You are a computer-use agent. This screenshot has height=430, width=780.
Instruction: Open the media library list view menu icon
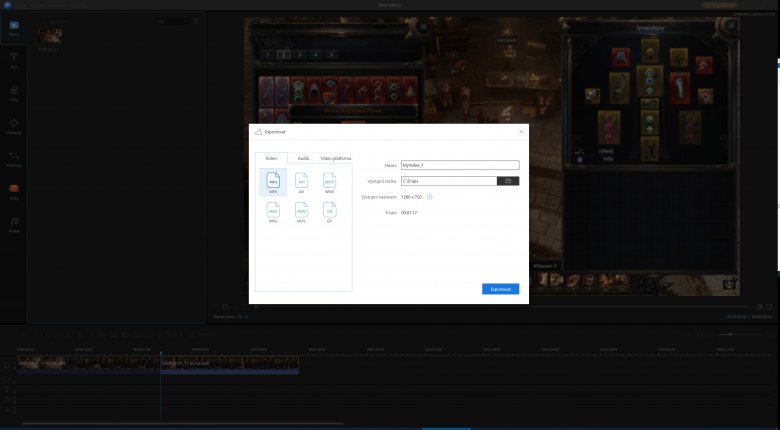point(195,22)
